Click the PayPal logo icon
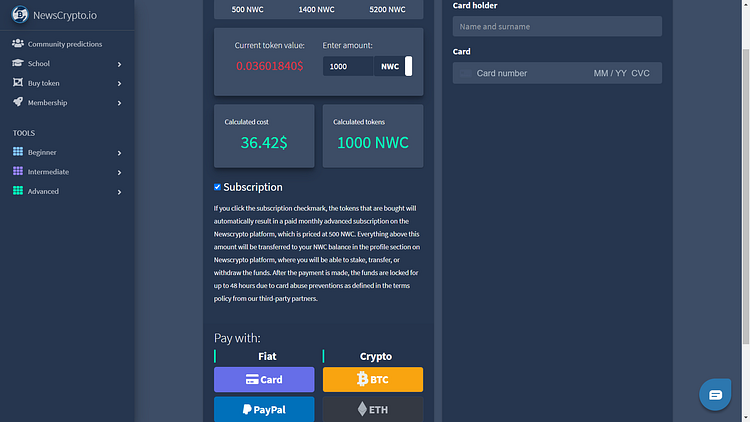750x422 pixels. pos(247,410)
